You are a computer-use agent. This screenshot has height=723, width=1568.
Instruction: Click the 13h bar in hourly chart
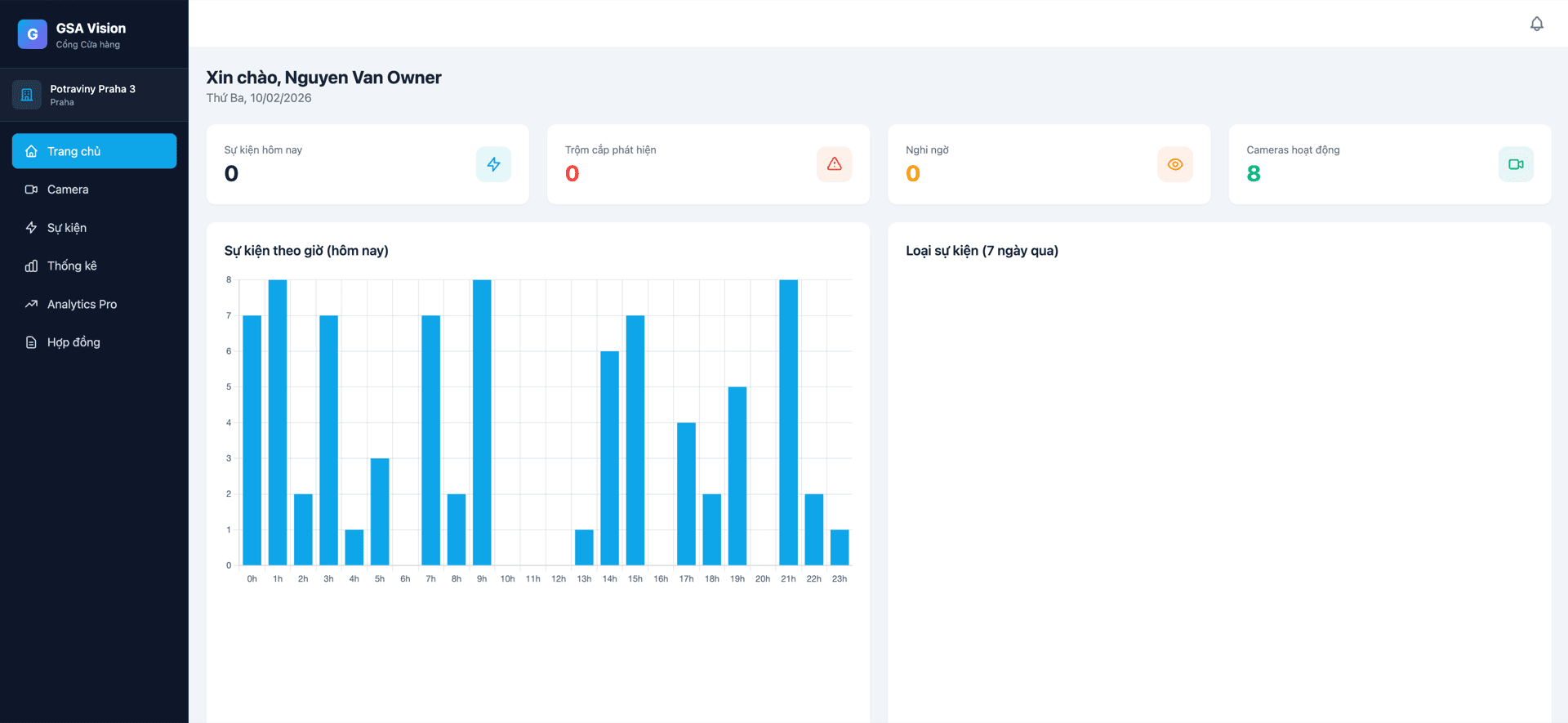point(584,547)
